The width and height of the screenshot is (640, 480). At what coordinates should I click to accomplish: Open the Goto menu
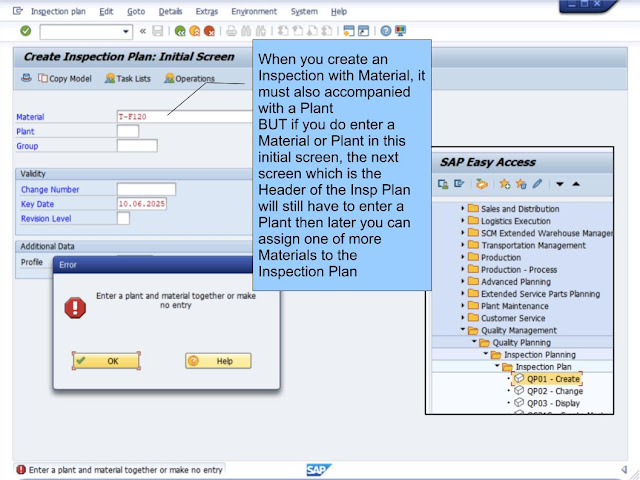click(x=136, y=11)
